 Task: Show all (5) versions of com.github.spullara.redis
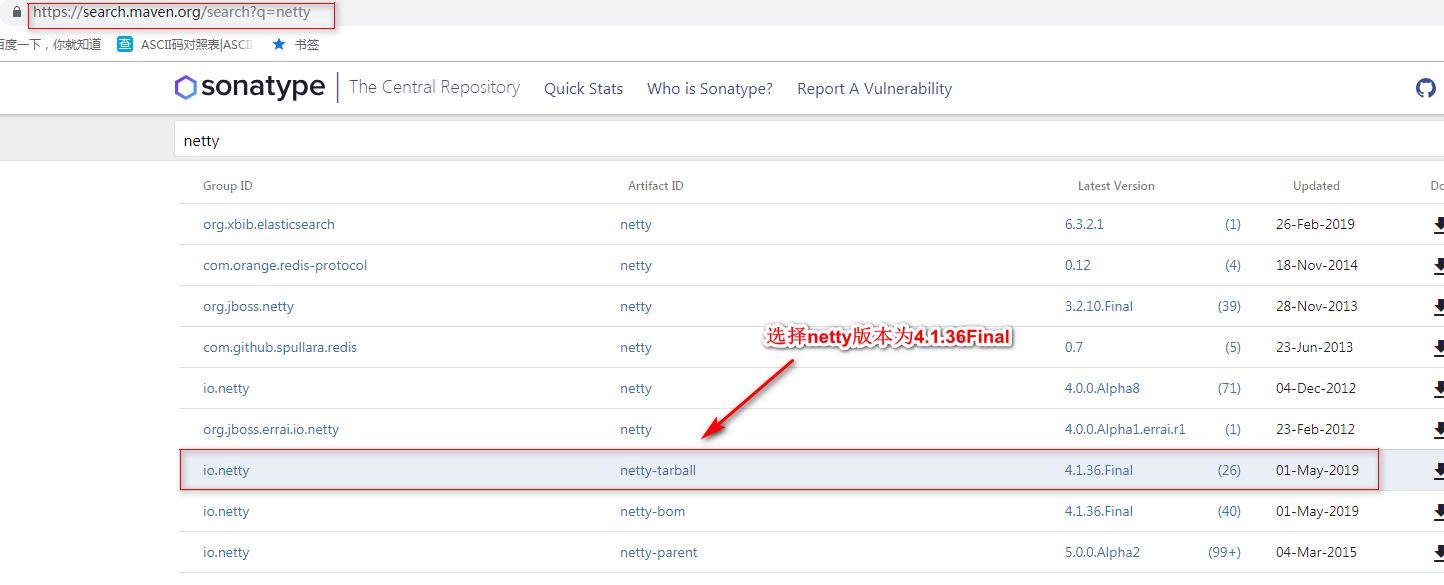(1233, 347)
